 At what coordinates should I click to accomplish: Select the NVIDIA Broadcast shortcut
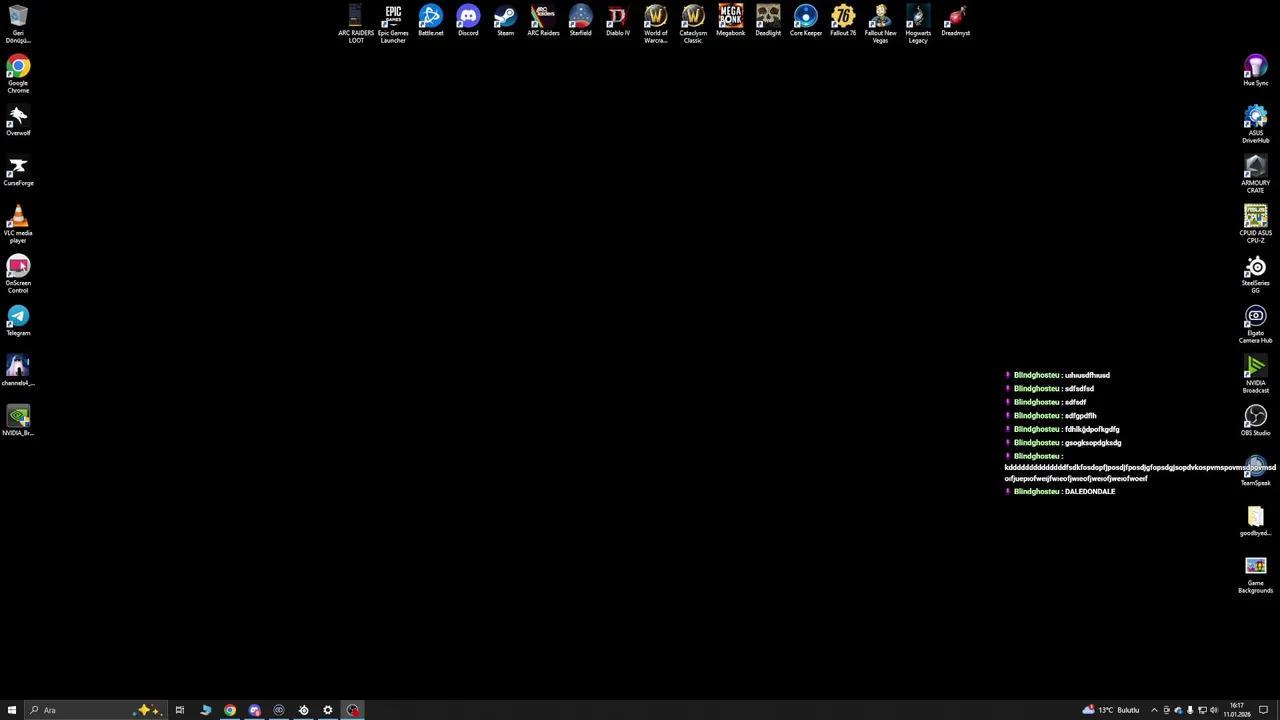coord(1255,374)
